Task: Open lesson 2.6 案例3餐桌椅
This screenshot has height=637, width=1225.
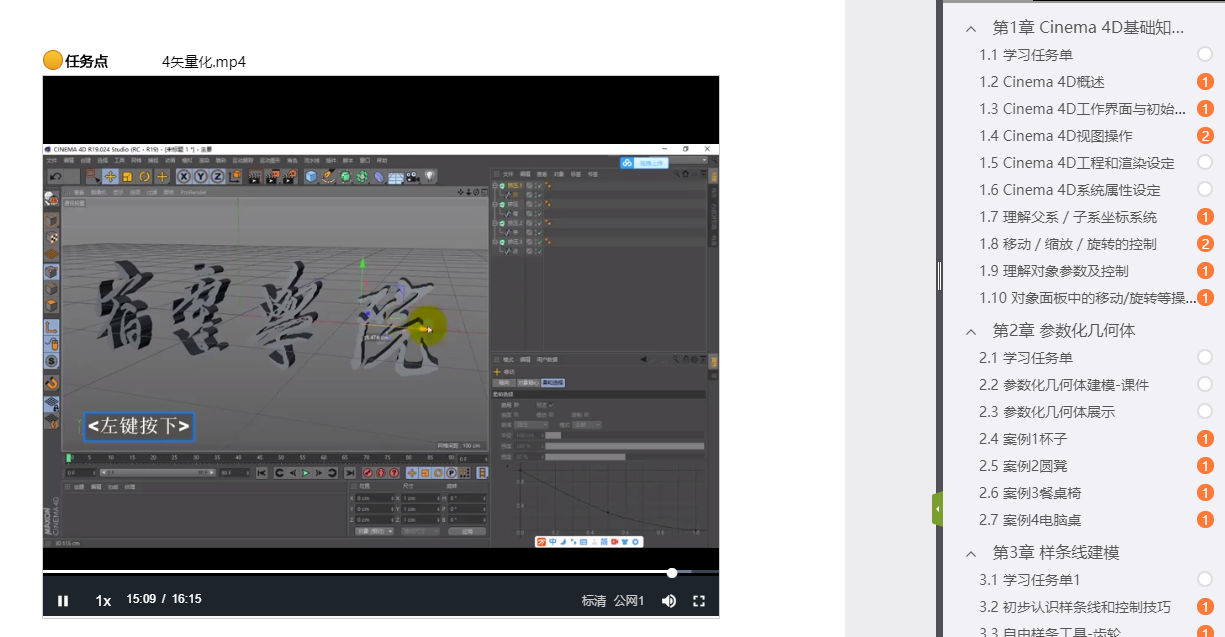Action: coord(1029,493)
